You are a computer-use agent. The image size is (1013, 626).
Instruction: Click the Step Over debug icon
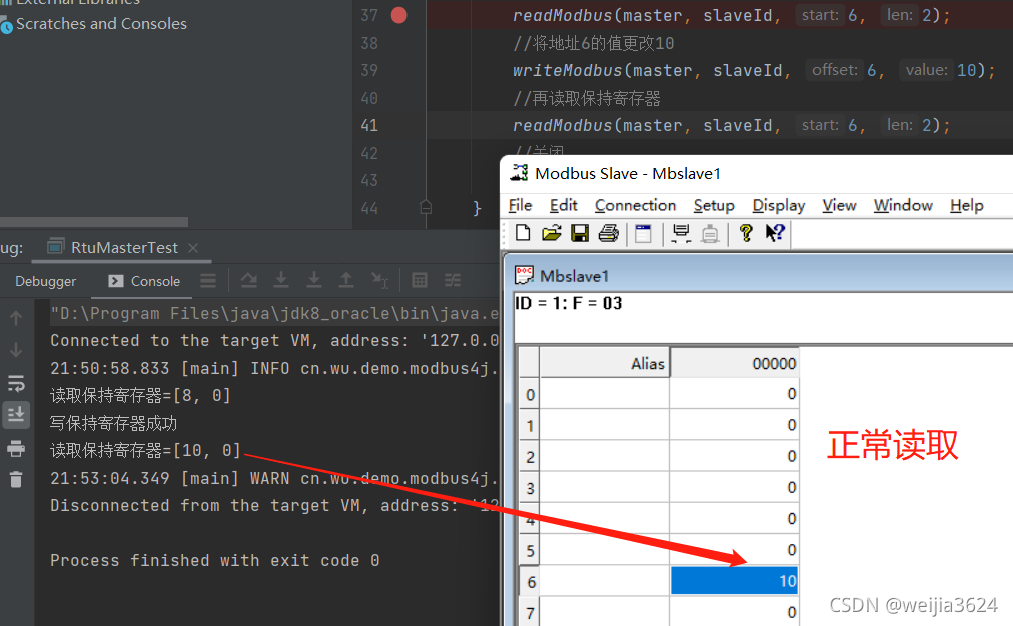coord(249,280)
